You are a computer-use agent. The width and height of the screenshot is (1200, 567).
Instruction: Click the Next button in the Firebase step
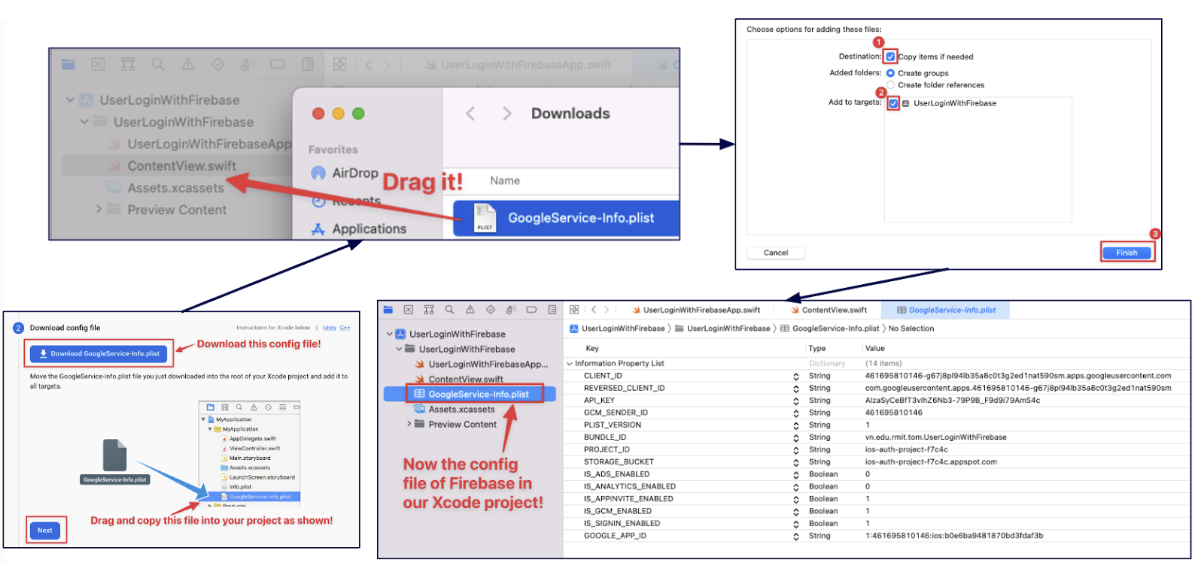[x=45, y=530]
